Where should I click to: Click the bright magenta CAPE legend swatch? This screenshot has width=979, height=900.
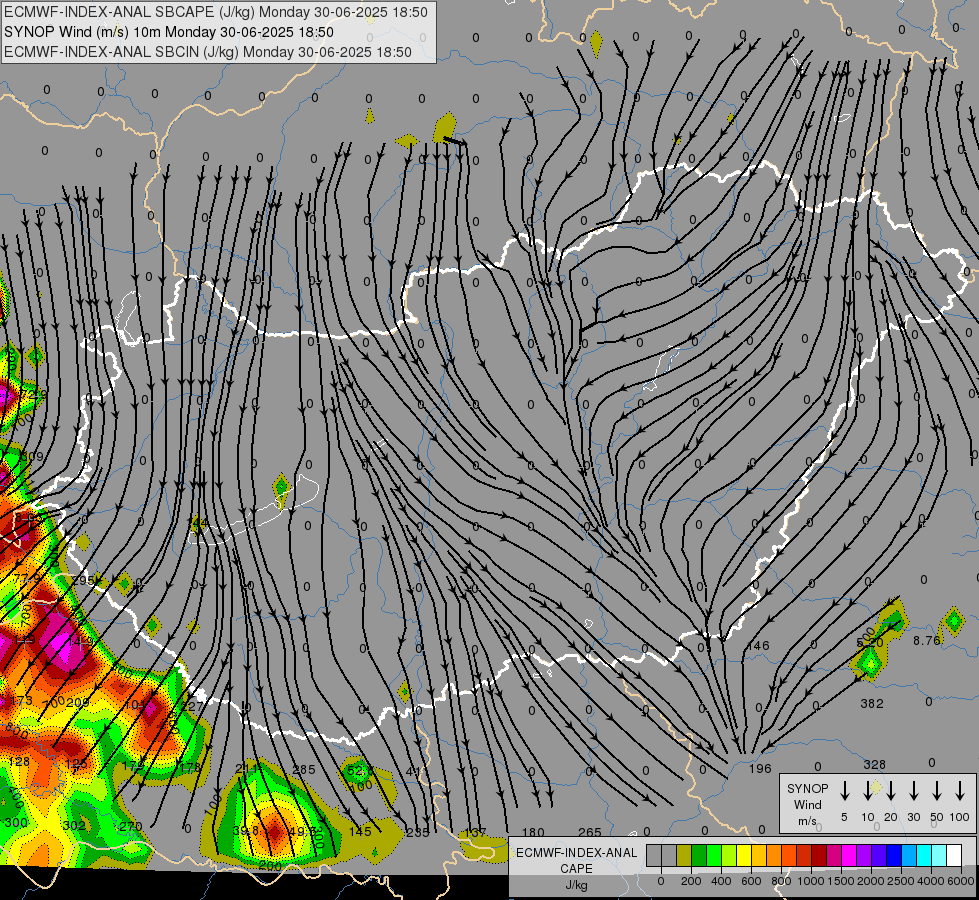point(849,855)
